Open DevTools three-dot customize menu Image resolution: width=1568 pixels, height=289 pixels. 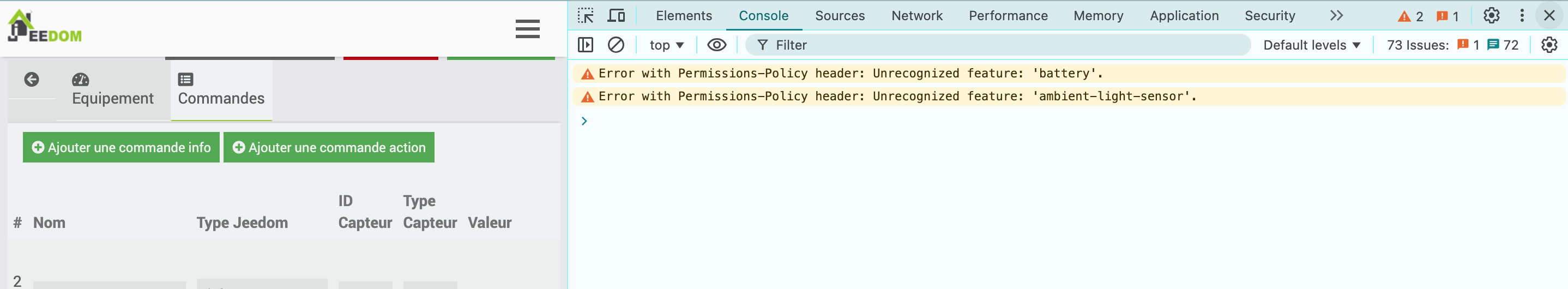[x=1522, y=16]
